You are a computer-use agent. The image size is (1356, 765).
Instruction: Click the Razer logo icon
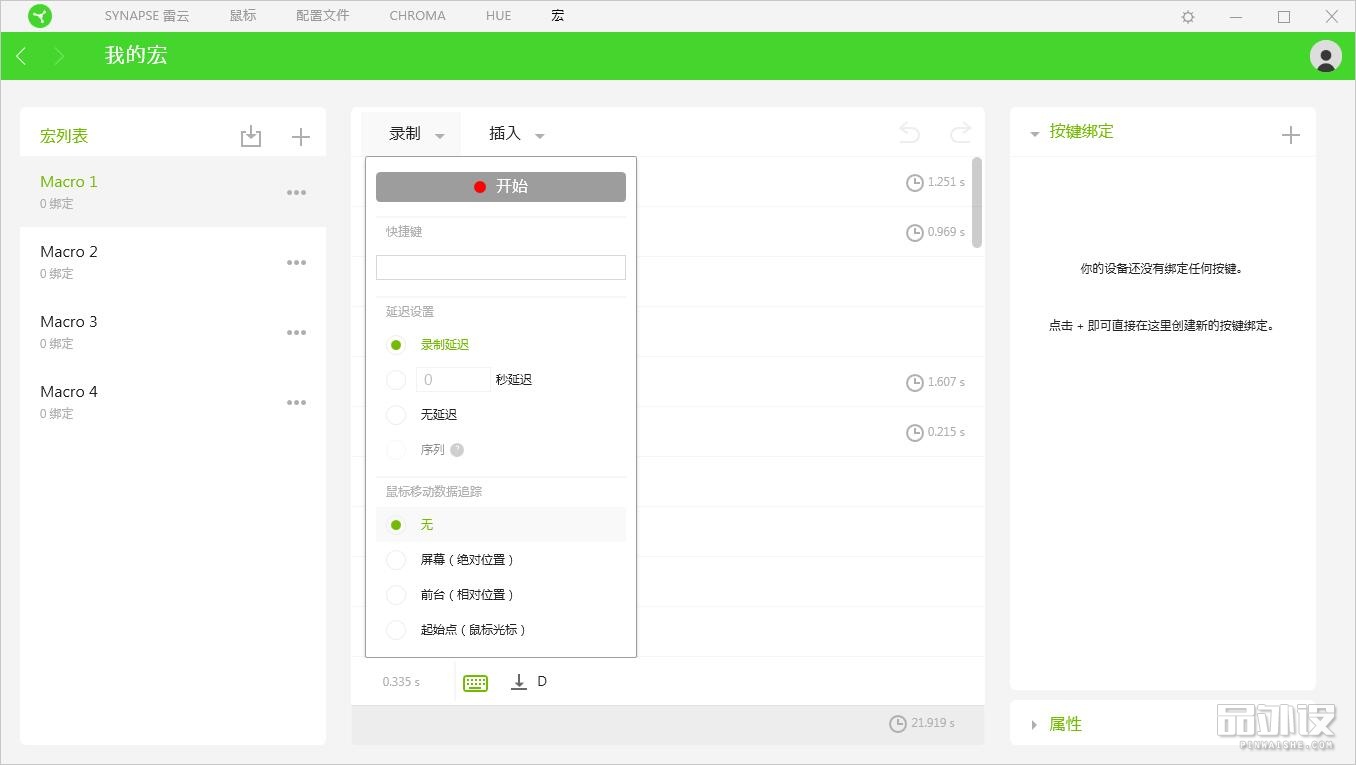point(40,16)
